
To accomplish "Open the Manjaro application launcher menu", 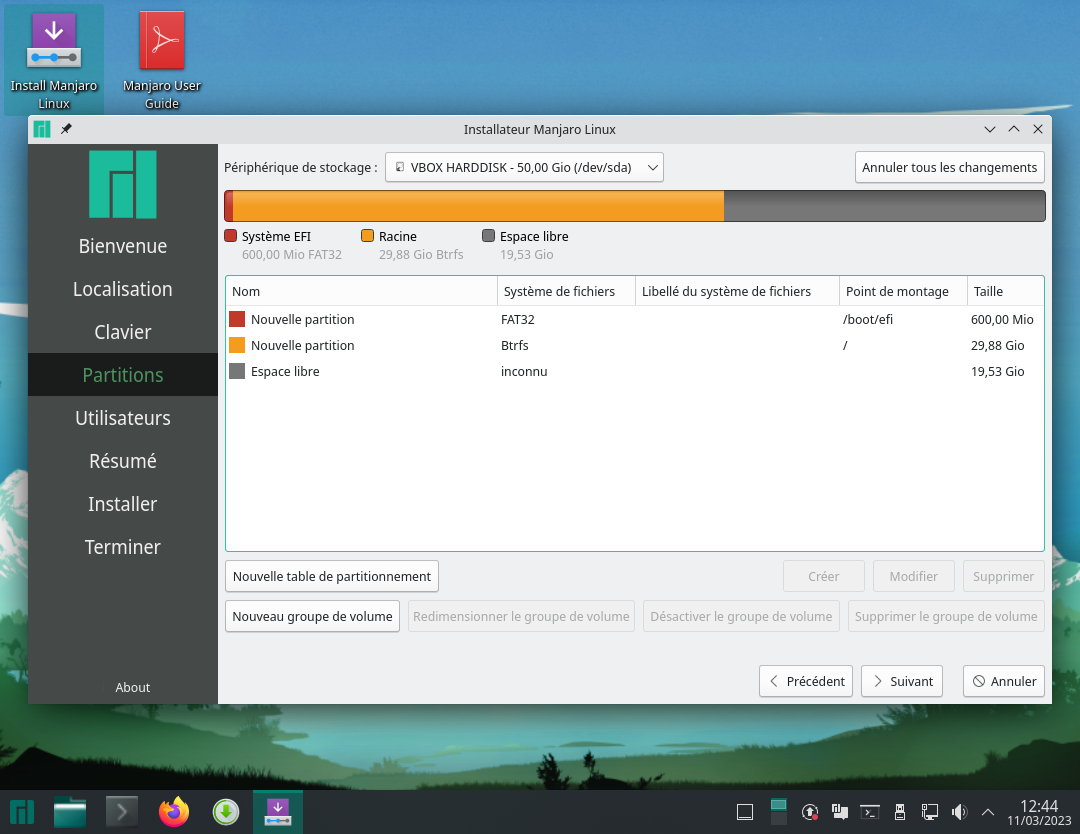I will [21, 812].
